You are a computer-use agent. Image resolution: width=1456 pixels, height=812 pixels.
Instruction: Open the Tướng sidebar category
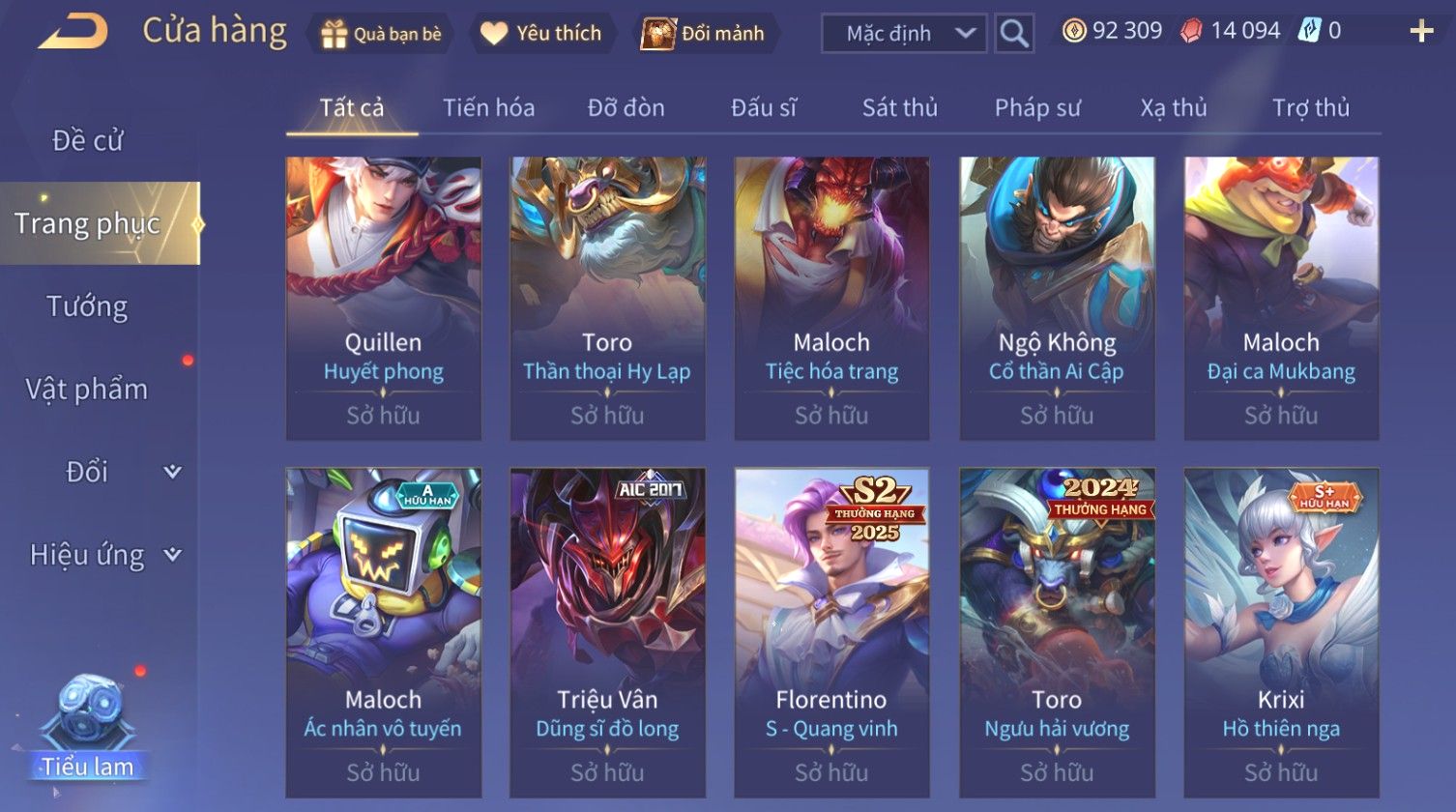tap(87, 306)
